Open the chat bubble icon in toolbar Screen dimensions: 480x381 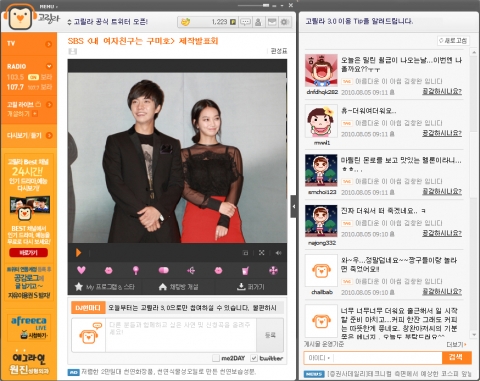click(x=246, y=22)
